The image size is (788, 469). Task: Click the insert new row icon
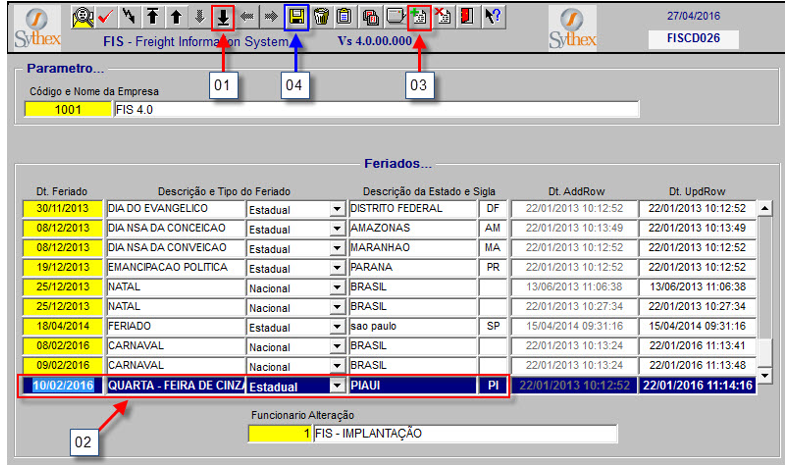point(418,17)
